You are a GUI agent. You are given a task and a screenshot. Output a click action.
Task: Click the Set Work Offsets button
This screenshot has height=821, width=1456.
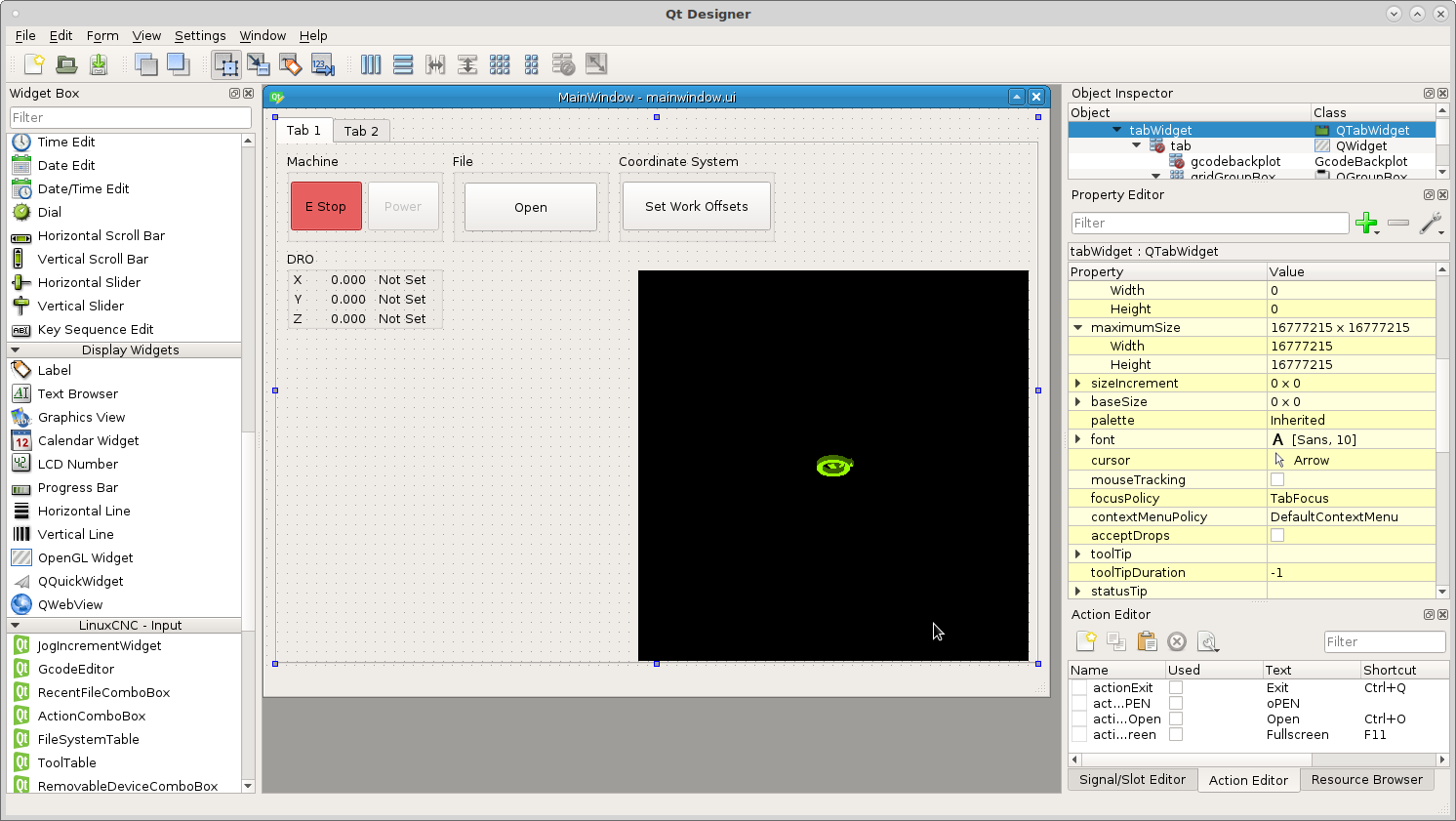[697, 206]
